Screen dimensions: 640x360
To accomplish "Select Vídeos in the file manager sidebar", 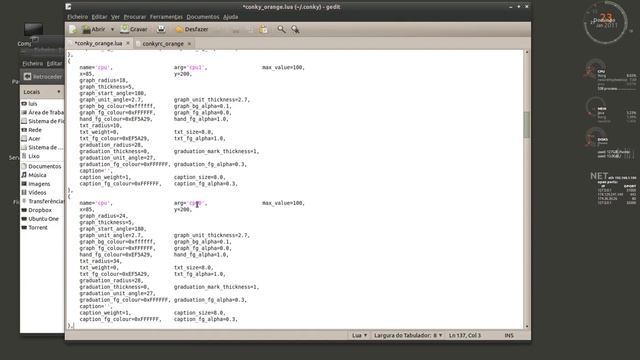I will coord(34,192).
